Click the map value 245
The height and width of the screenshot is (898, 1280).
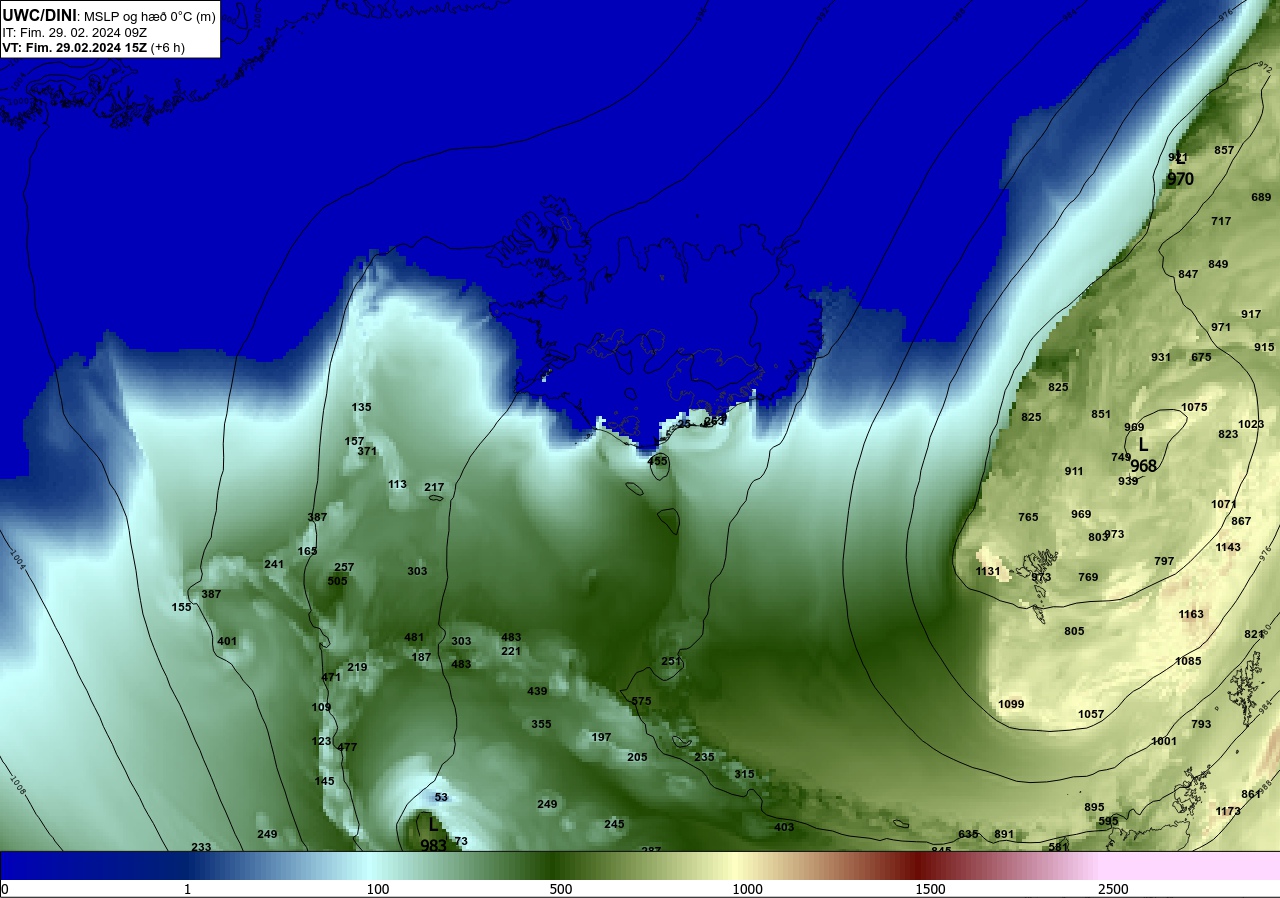(614, 824)
